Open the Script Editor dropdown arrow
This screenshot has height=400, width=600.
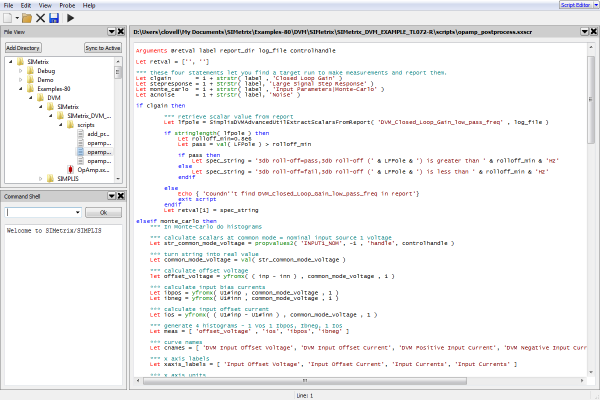595,5
